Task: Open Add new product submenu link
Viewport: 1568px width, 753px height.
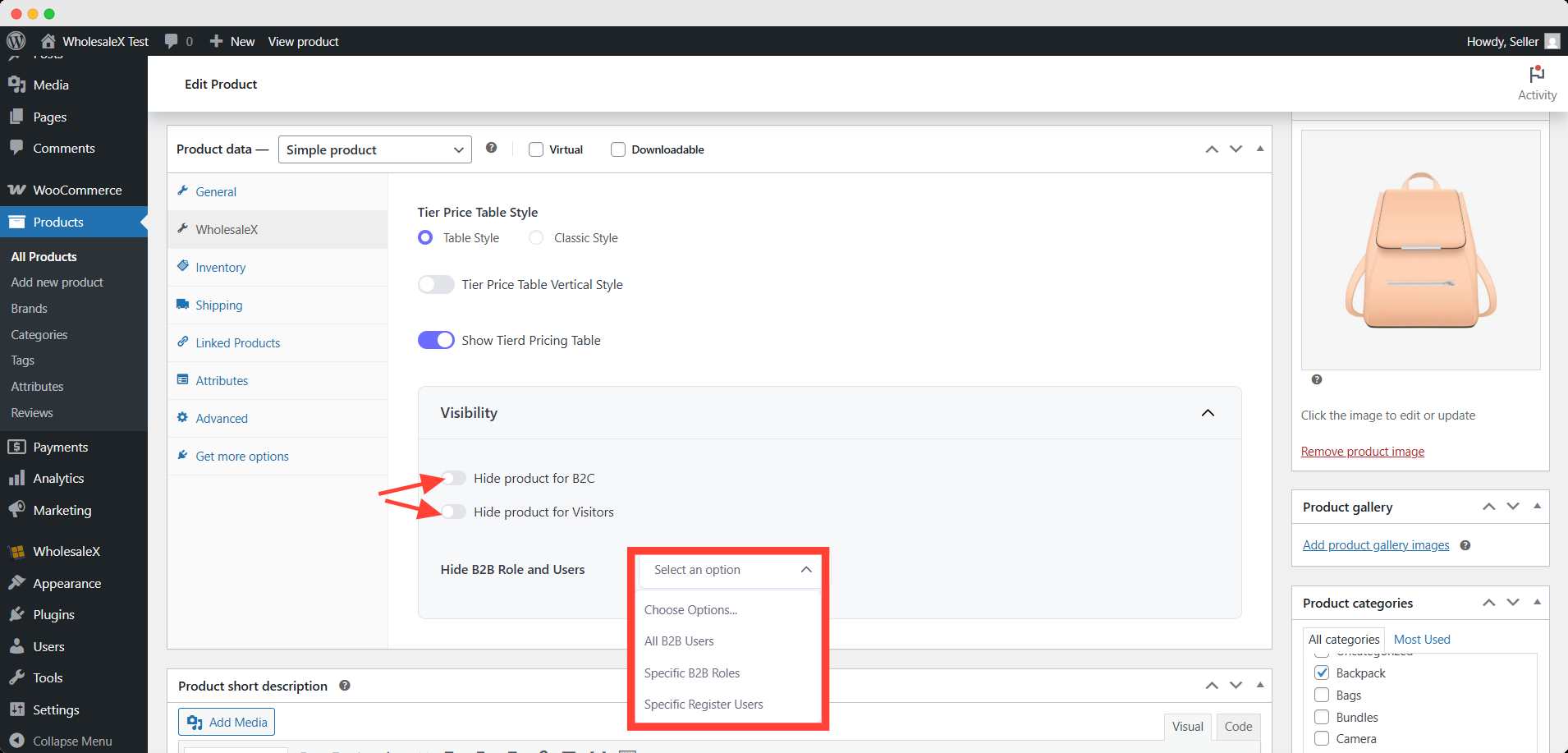Action: tap(57, 282)
